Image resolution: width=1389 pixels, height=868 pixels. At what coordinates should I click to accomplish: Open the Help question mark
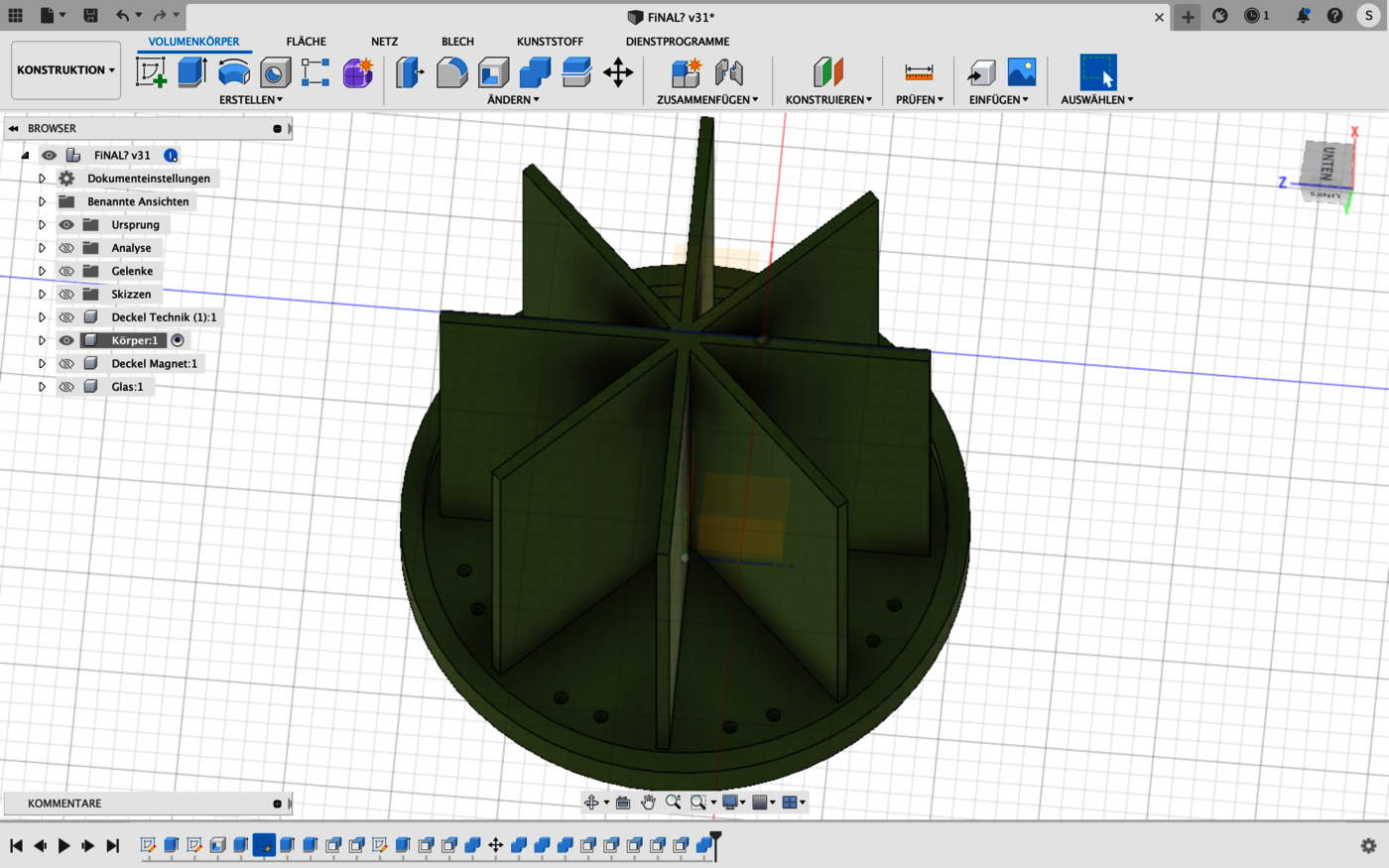(x=1335, y=16)
